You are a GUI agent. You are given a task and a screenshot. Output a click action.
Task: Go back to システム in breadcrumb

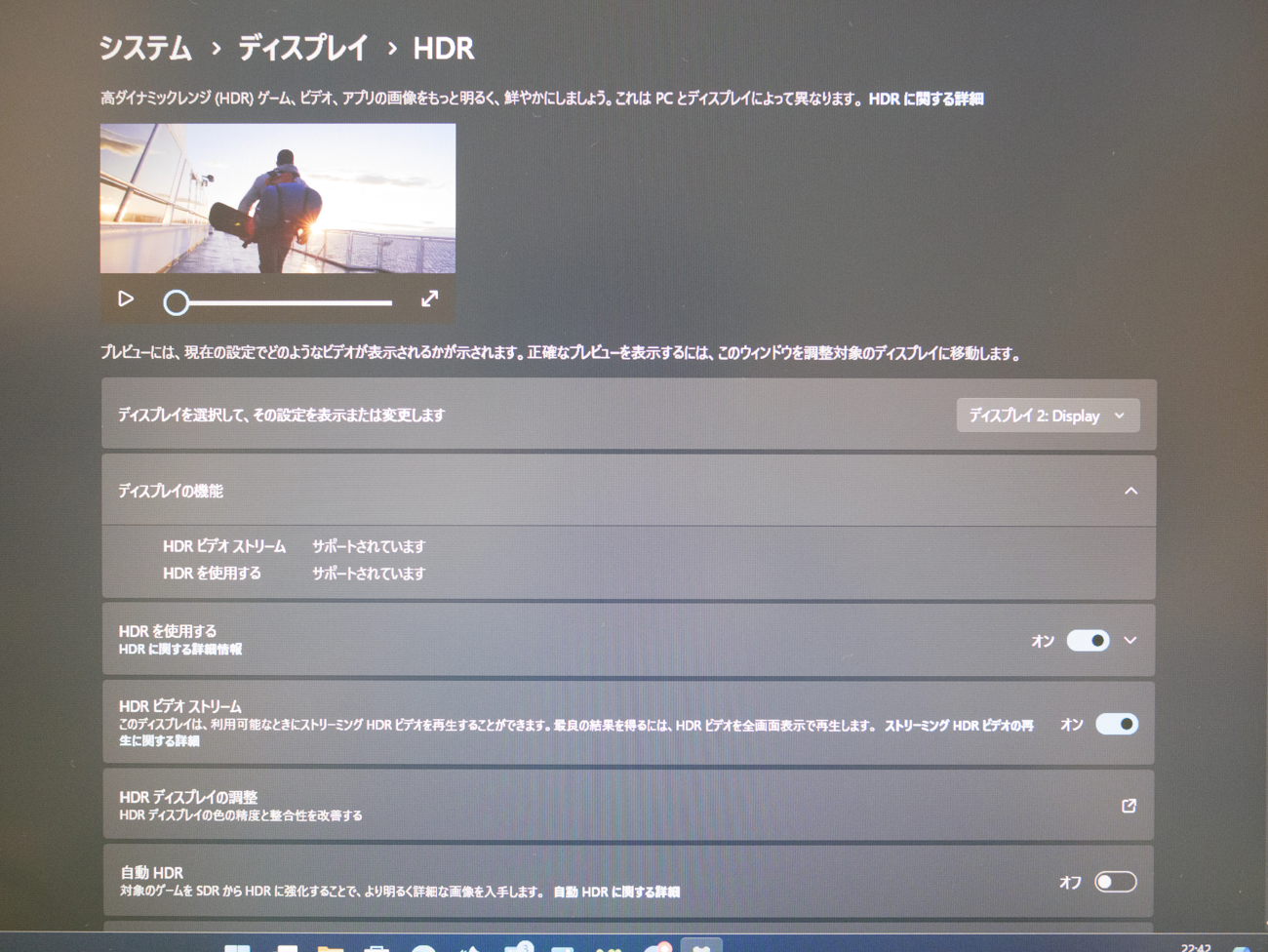click(145, 48)
